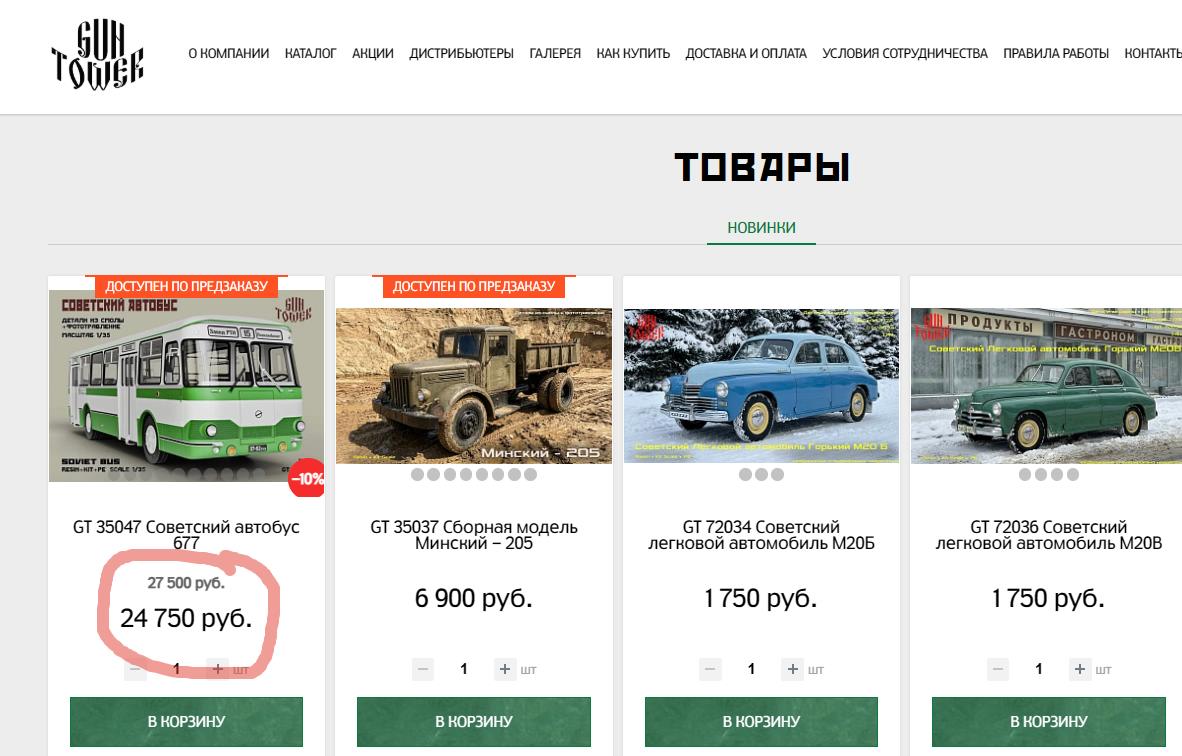Increase quantity for GT 72034 М20Б car
The width and height of the screenshot is (1182, 756).
(x=792, y=669)
